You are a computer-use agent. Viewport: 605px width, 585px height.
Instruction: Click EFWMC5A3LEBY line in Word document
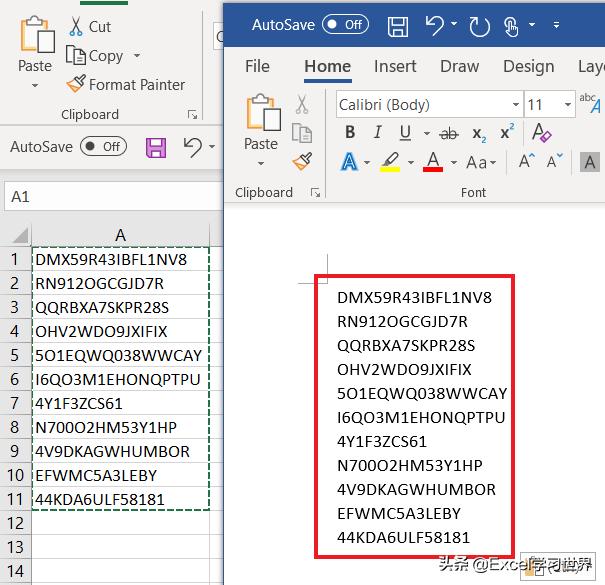click(399, 514)
